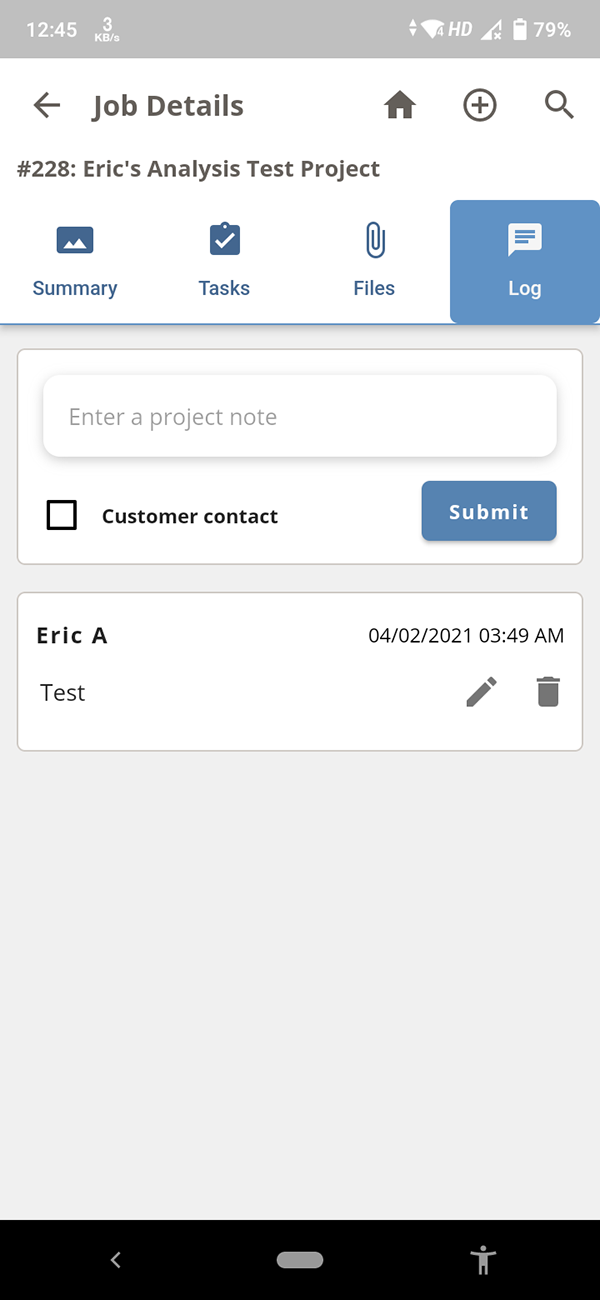Open the Tasks tab
This screenshot has width=600, height=1300.
click(x=224, y=262)
